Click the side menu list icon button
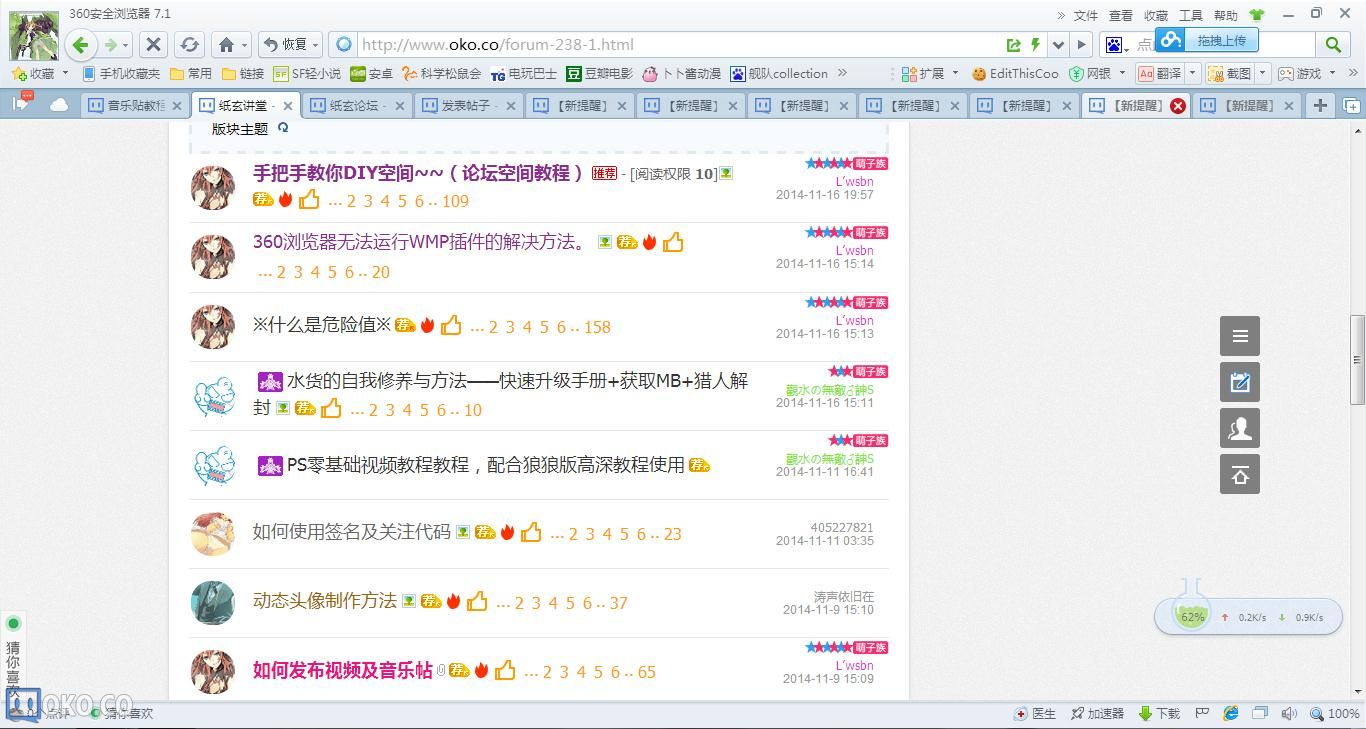 1240,336
